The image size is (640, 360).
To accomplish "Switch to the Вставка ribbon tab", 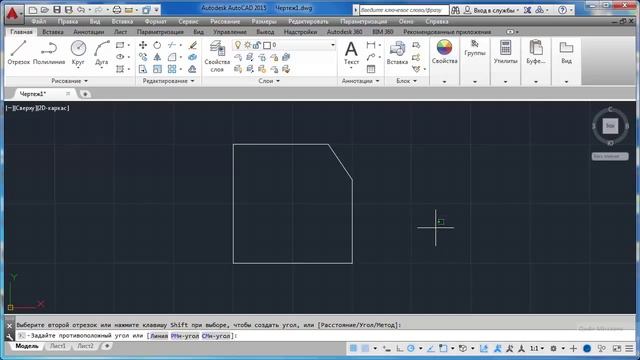I will pyautogui.click(x=53, y=31).
